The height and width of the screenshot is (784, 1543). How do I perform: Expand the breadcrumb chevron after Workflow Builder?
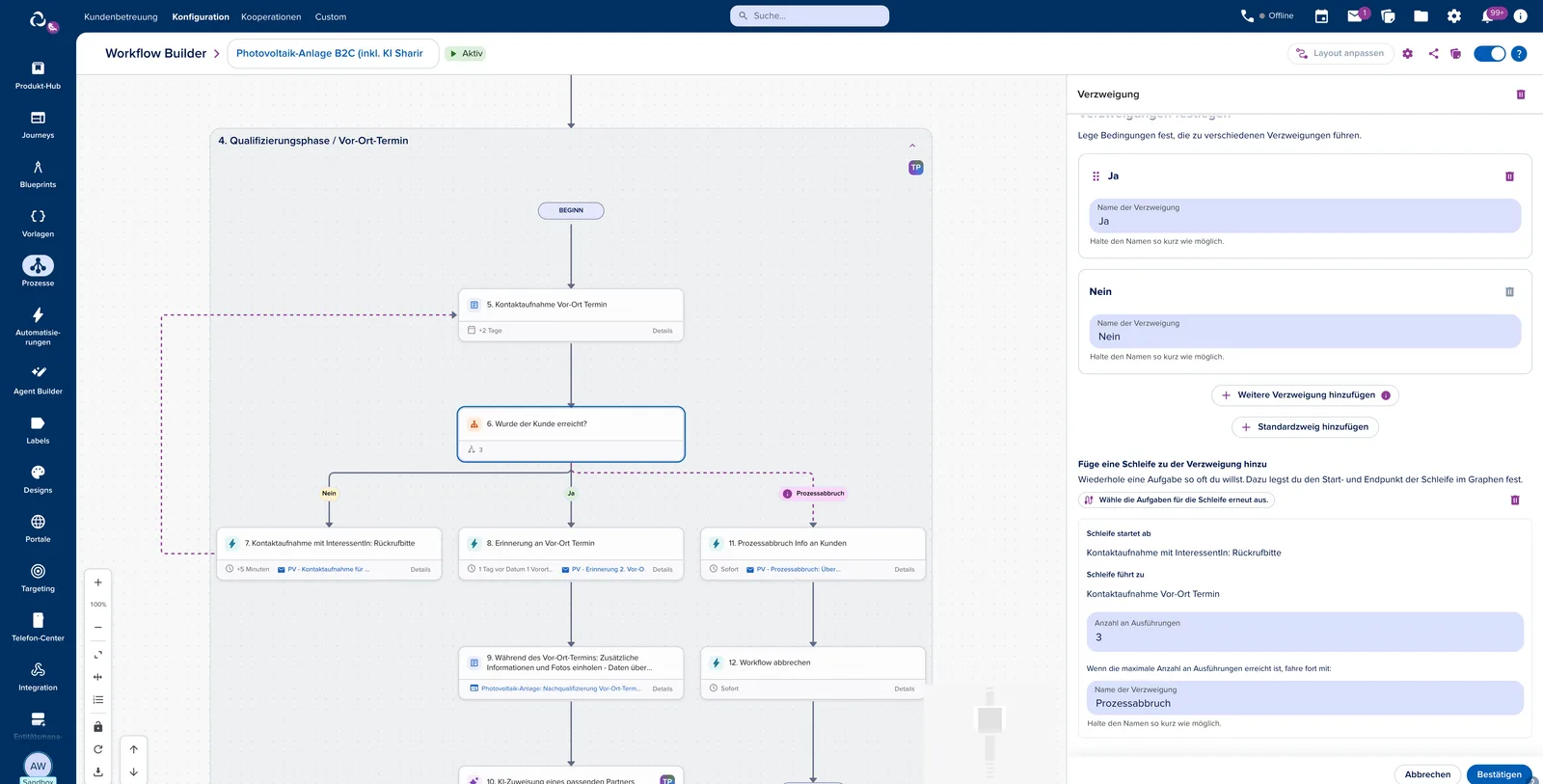217,54
